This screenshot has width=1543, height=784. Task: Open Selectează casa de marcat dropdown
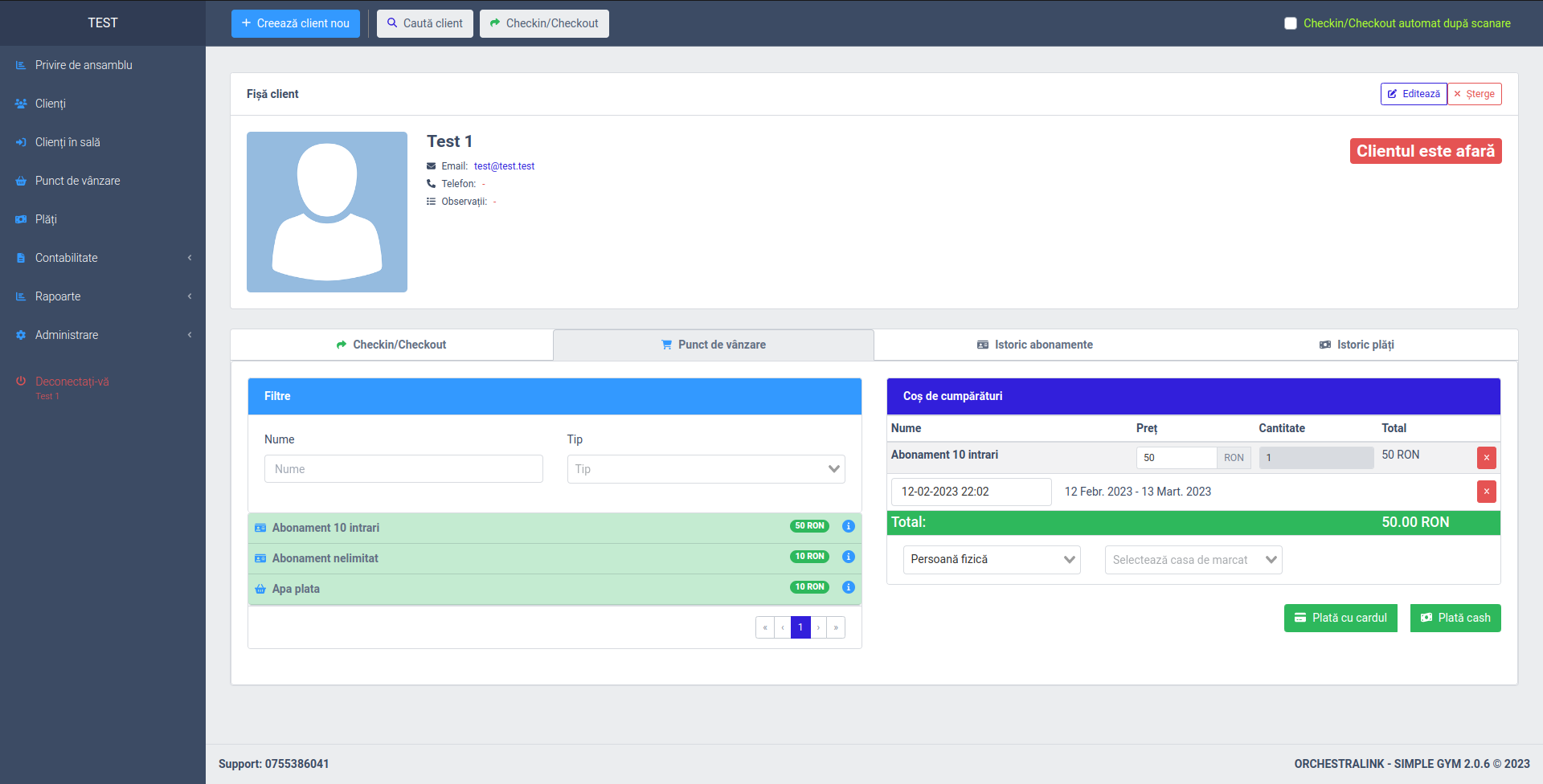pos(1193,560)
